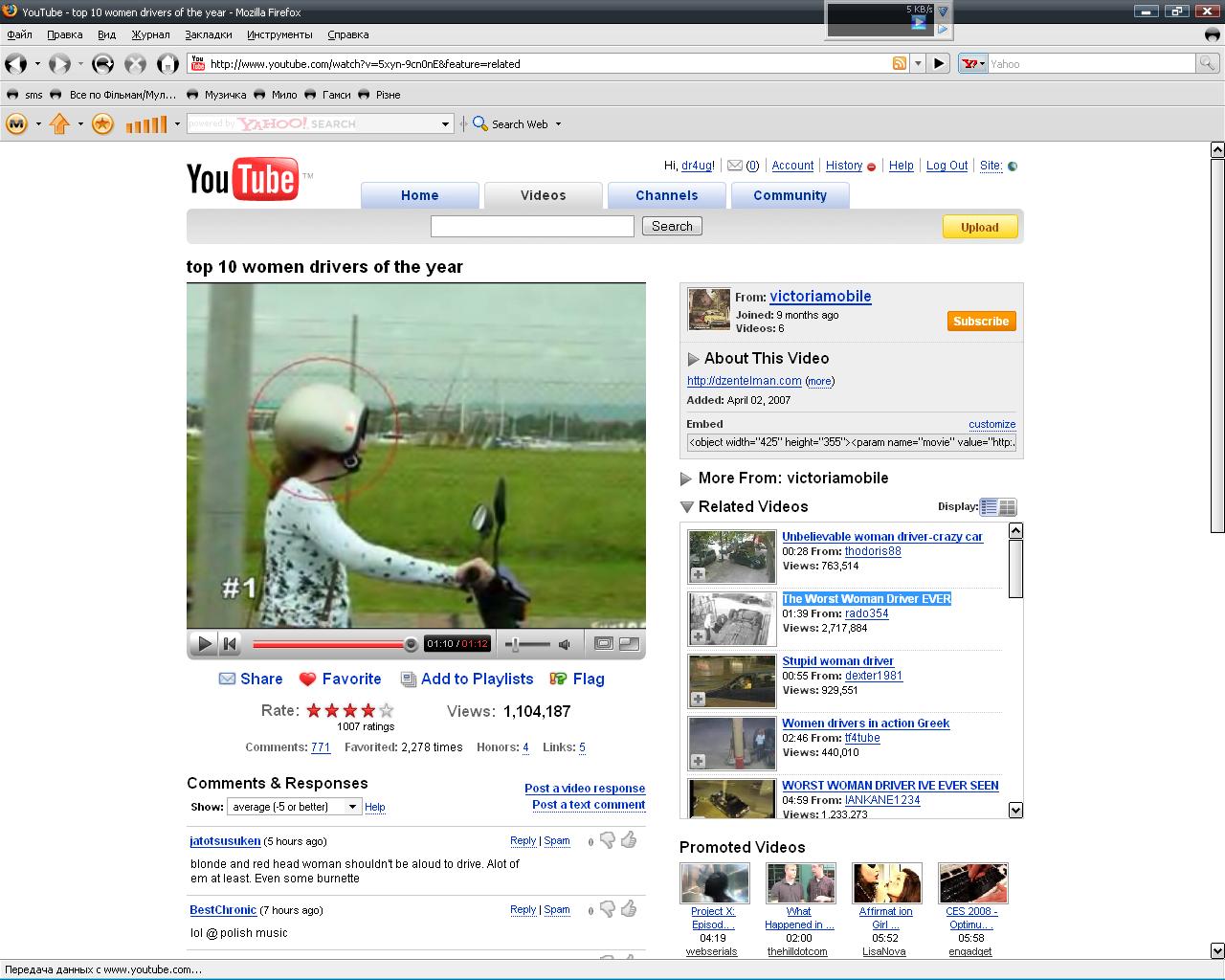Viewport: 1225px width, 980px height.
Task: Thumbs up the BestChronic comment
Action: 629,908
